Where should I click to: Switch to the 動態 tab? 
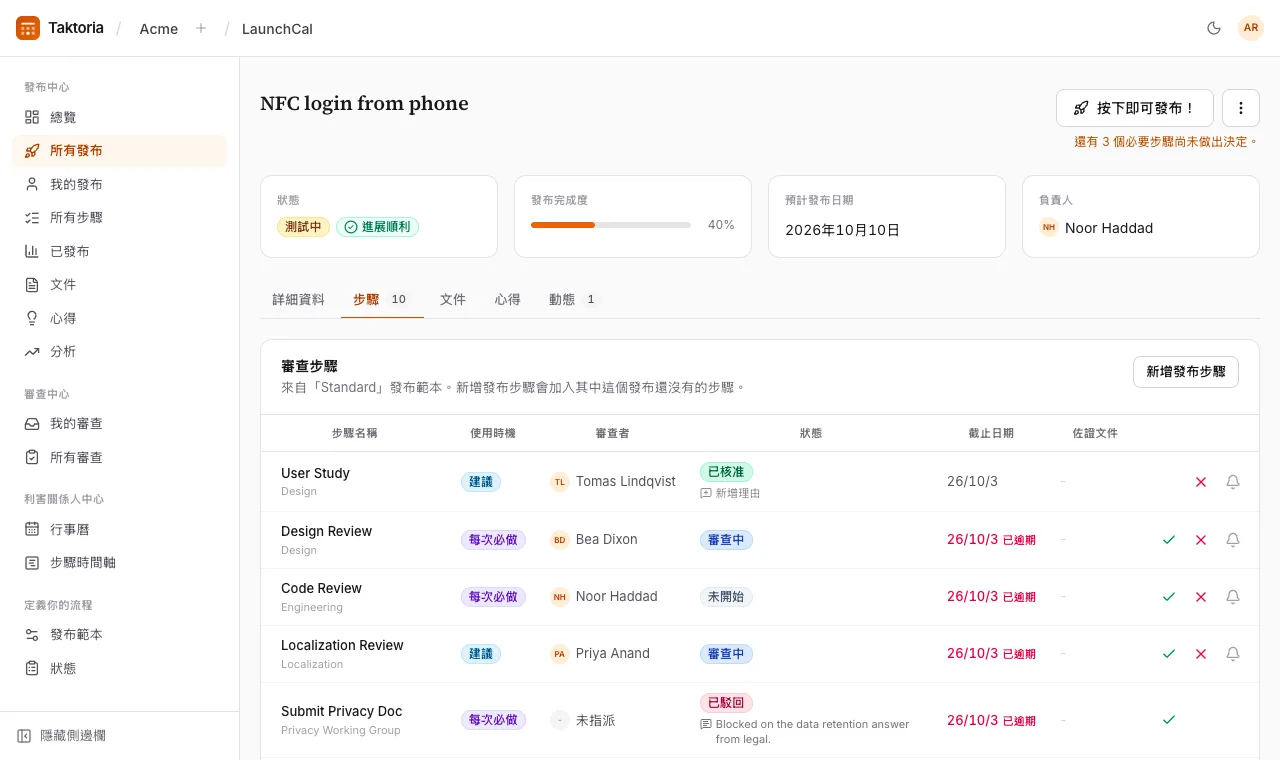point(573,299)
